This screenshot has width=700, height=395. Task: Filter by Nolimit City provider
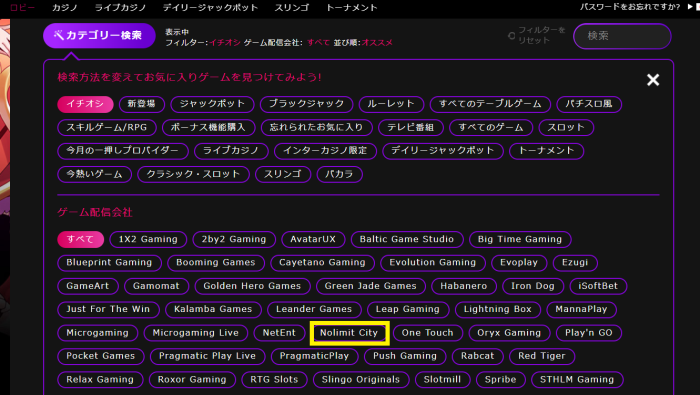[349, 333]
